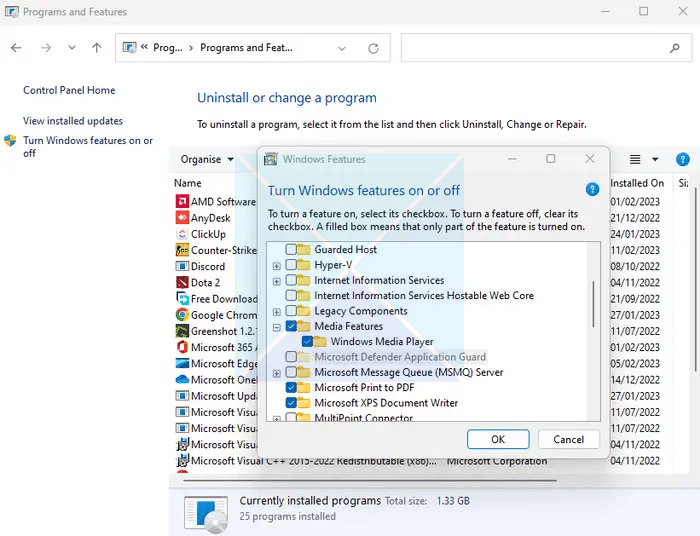Image resolution: width=700 pixels, height=536 pixels.
Task: Click the Microsoft OneDrive cloud icon
Action: [182, 379]
